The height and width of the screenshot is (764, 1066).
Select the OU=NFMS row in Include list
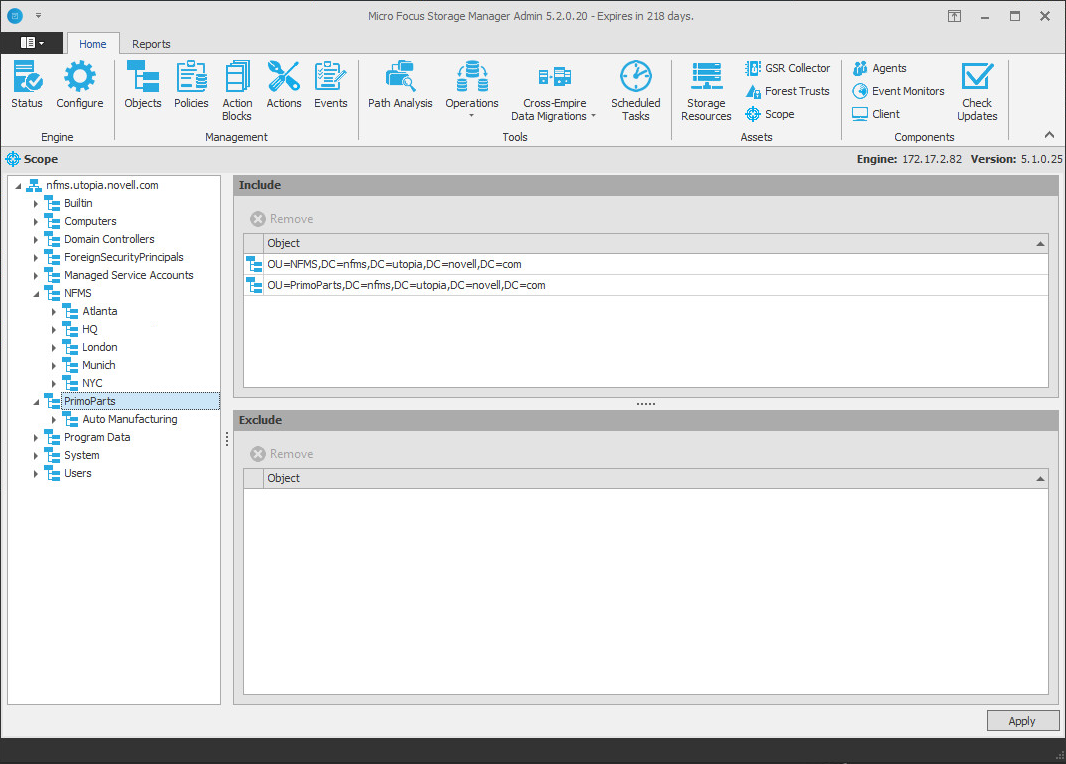tap(646, 264)
